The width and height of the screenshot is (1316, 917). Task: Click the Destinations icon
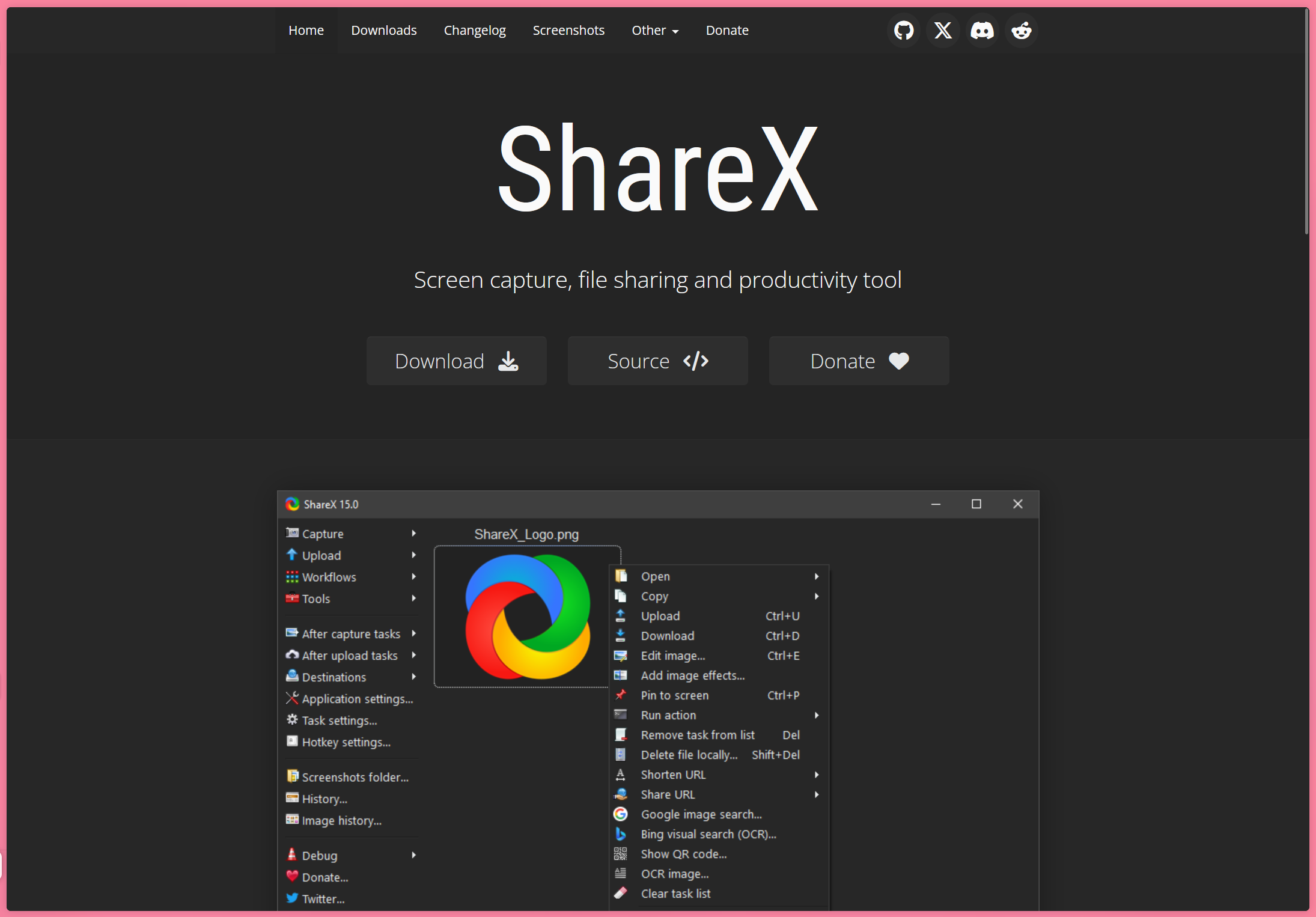coord(292,677)
